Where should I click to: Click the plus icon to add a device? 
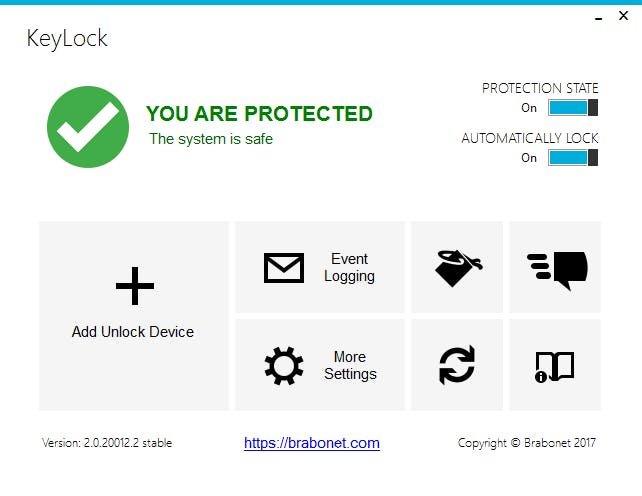tap(135, 287)
